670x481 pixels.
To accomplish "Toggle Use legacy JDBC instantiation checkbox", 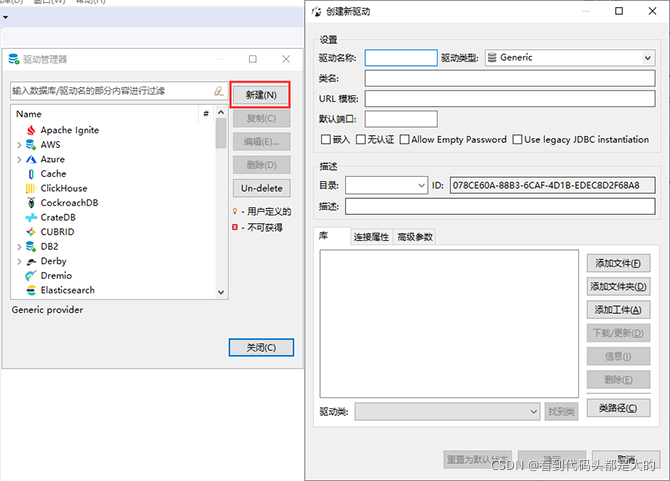I will 517,139.
